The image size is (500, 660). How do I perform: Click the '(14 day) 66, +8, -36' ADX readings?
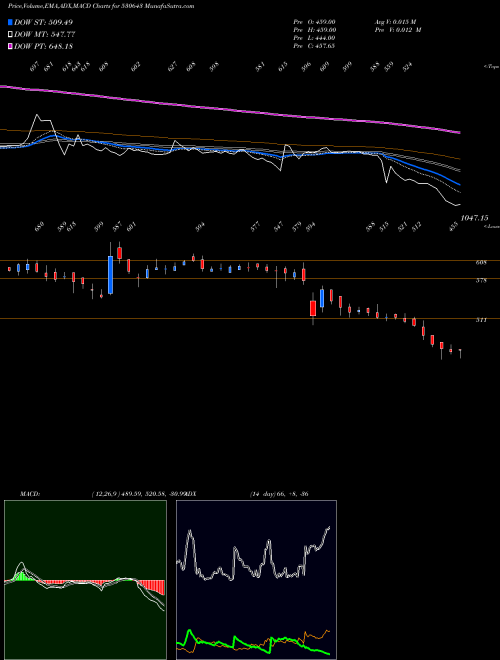[x=279, y=494]
